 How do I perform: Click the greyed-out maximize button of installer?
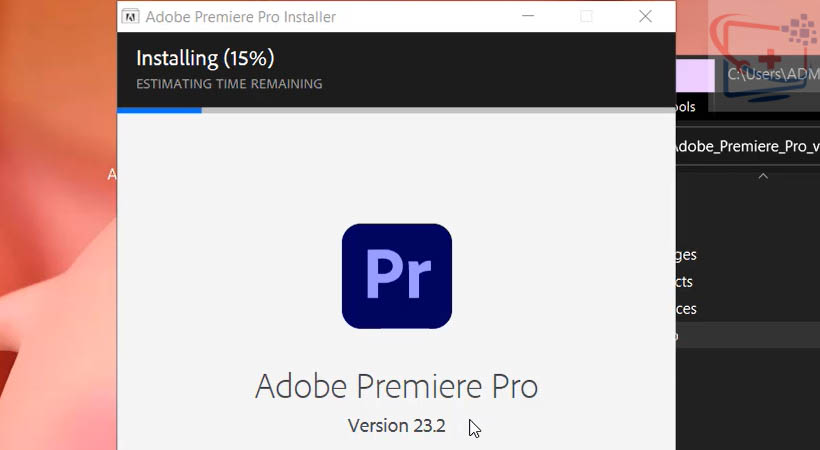(586, 16)
